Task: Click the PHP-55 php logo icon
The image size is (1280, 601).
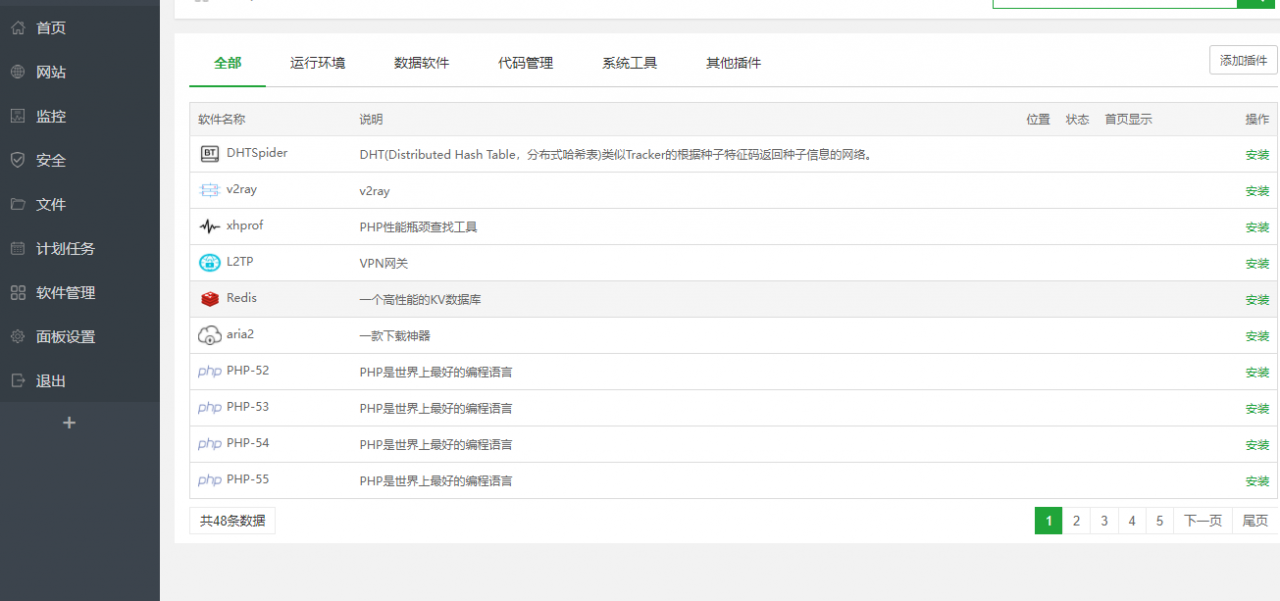Action: [x=209, y=480]
